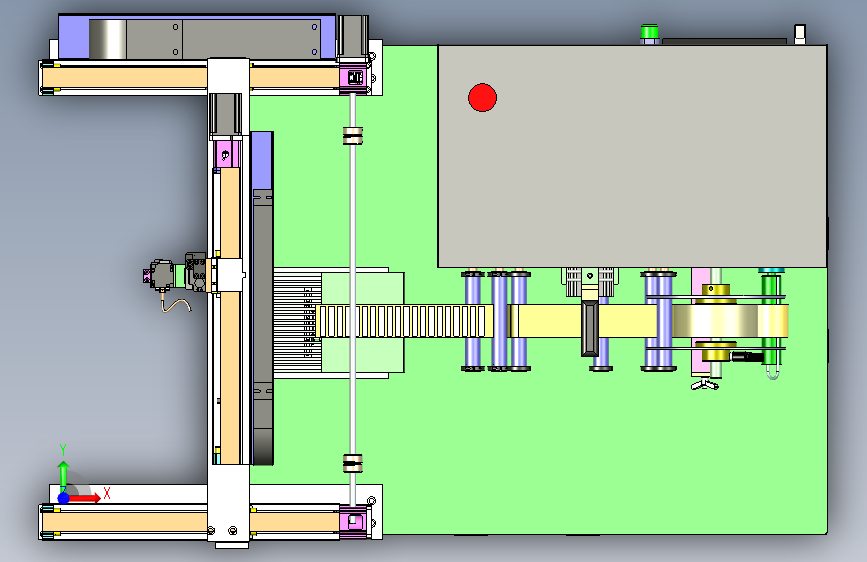The width and height of the screenshot is (867, 562).
Task: Select the white post at enclosure top-right corner
Action: (x=800, y=33)
